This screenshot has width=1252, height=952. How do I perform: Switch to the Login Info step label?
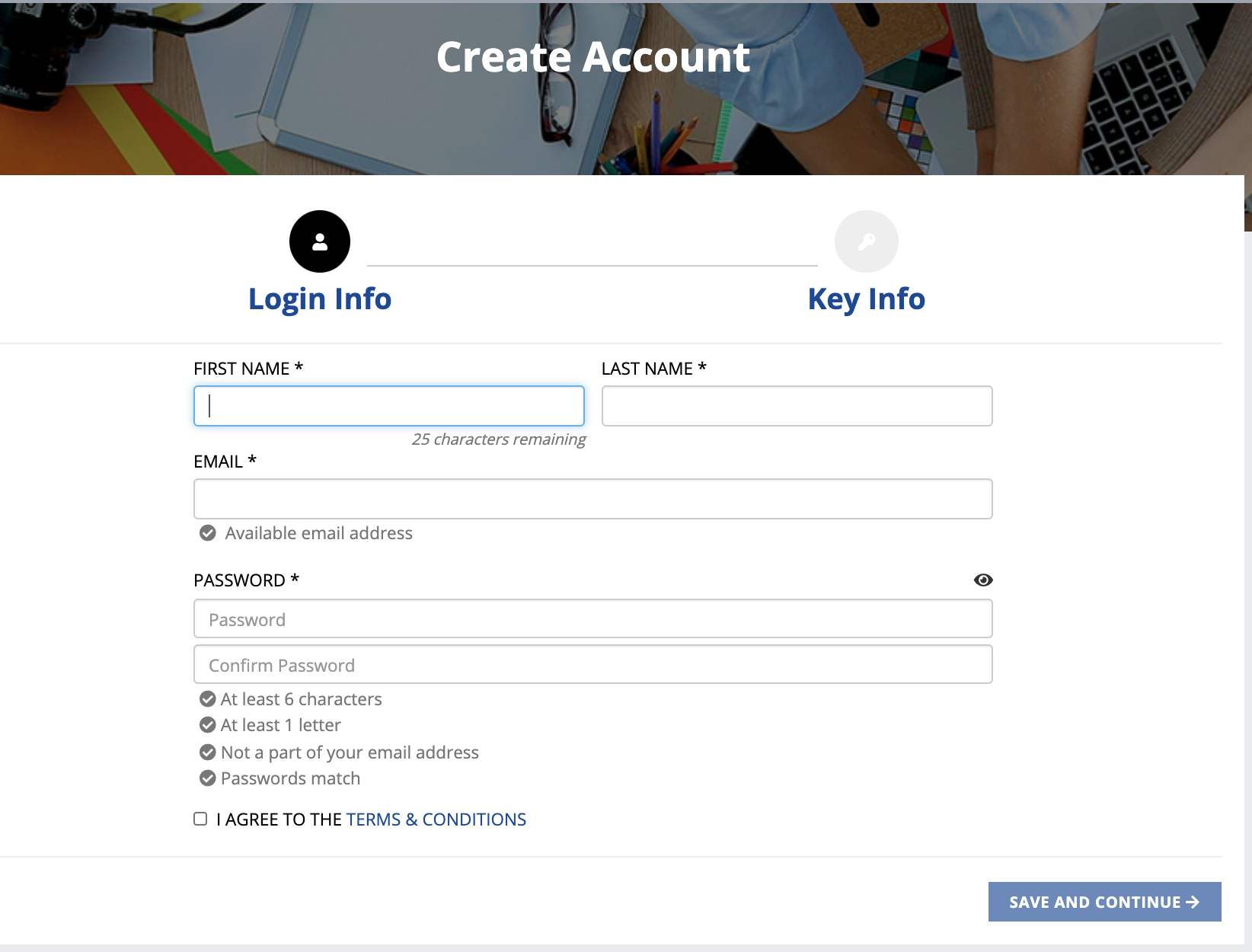320,299
